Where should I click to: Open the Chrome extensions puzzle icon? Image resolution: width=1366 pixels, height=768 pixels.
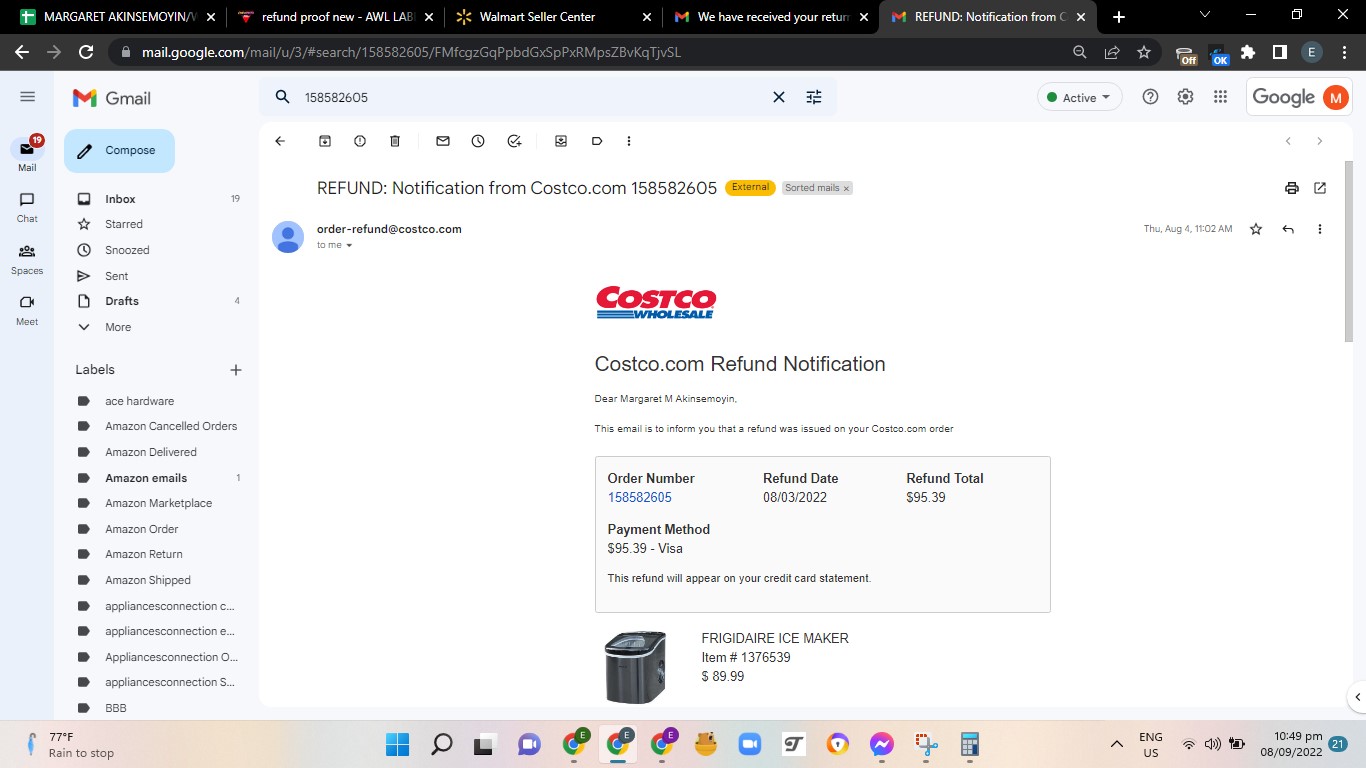coord(1248,52)
